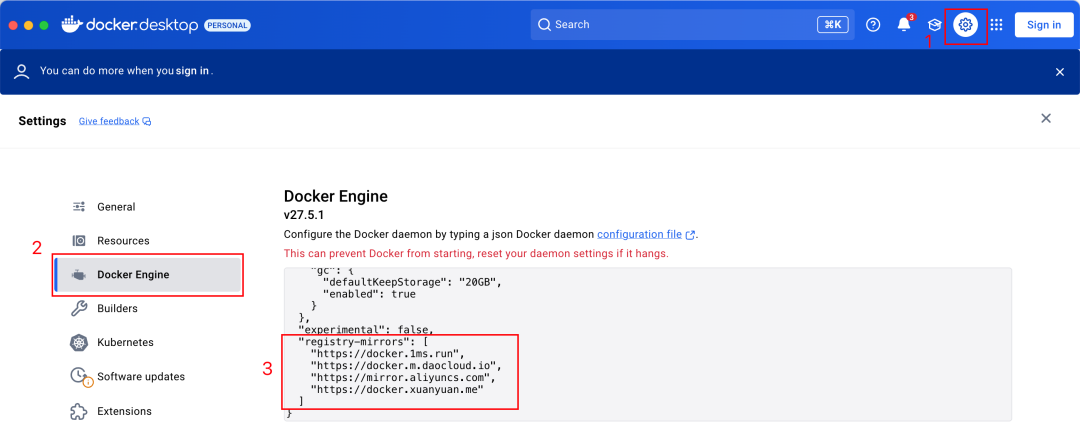Click the search magnifier icon
Screen dimensions: 1080x448
tap(544, 25)
